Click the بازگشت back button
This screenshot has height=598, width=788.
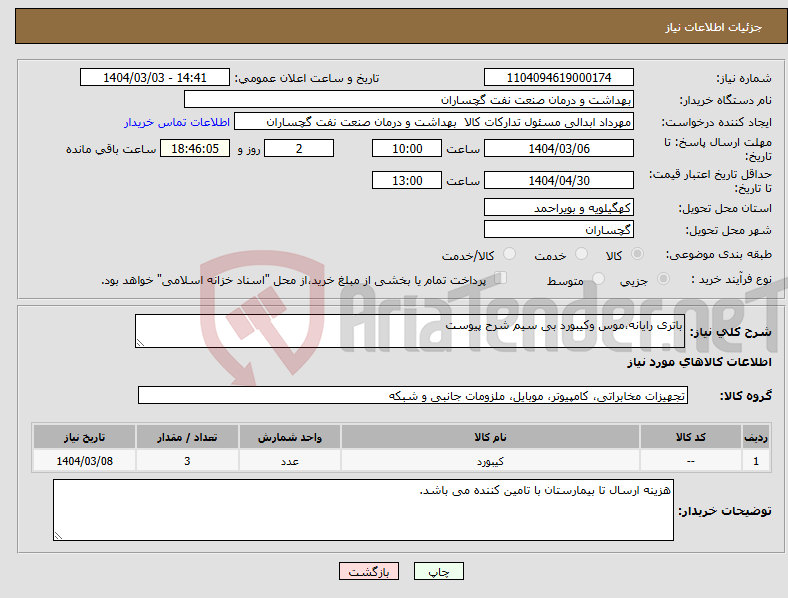tap(369, 571)
